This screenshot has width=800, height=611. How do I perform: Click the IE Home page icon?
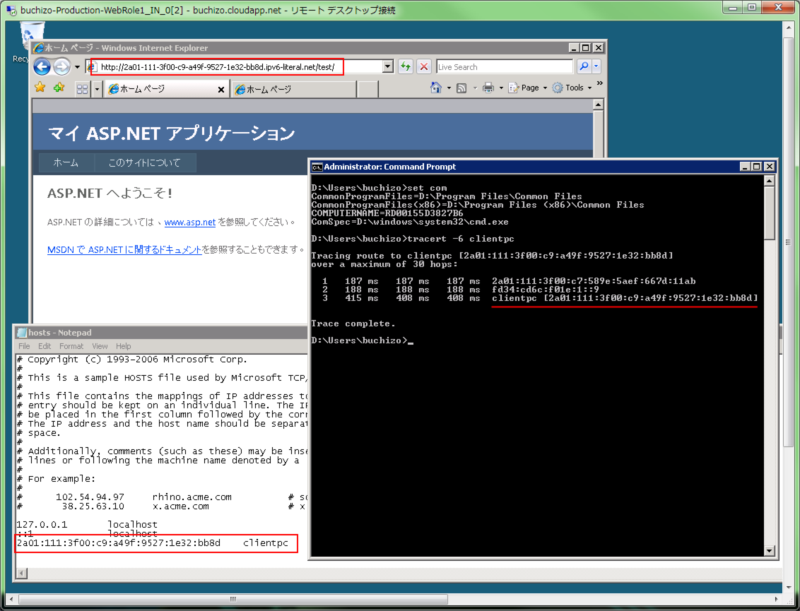[x=436, y=88]
